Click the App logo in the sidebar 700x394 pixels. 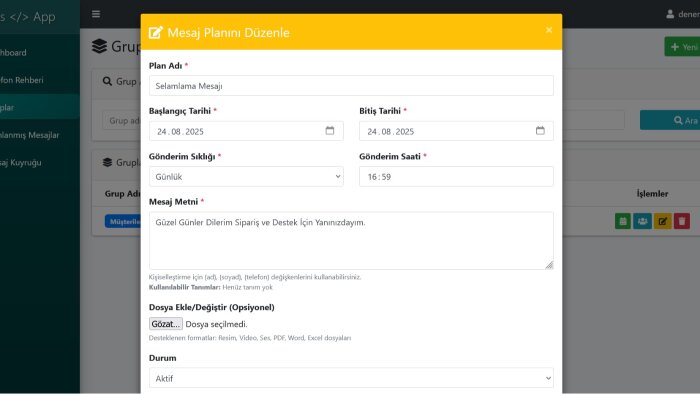pyautogui.click(x=28, y=17)
